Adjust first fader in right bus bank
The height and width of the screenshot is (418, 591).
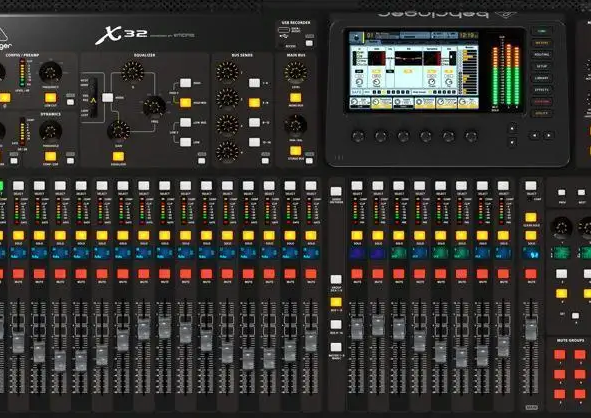point(357,329)
